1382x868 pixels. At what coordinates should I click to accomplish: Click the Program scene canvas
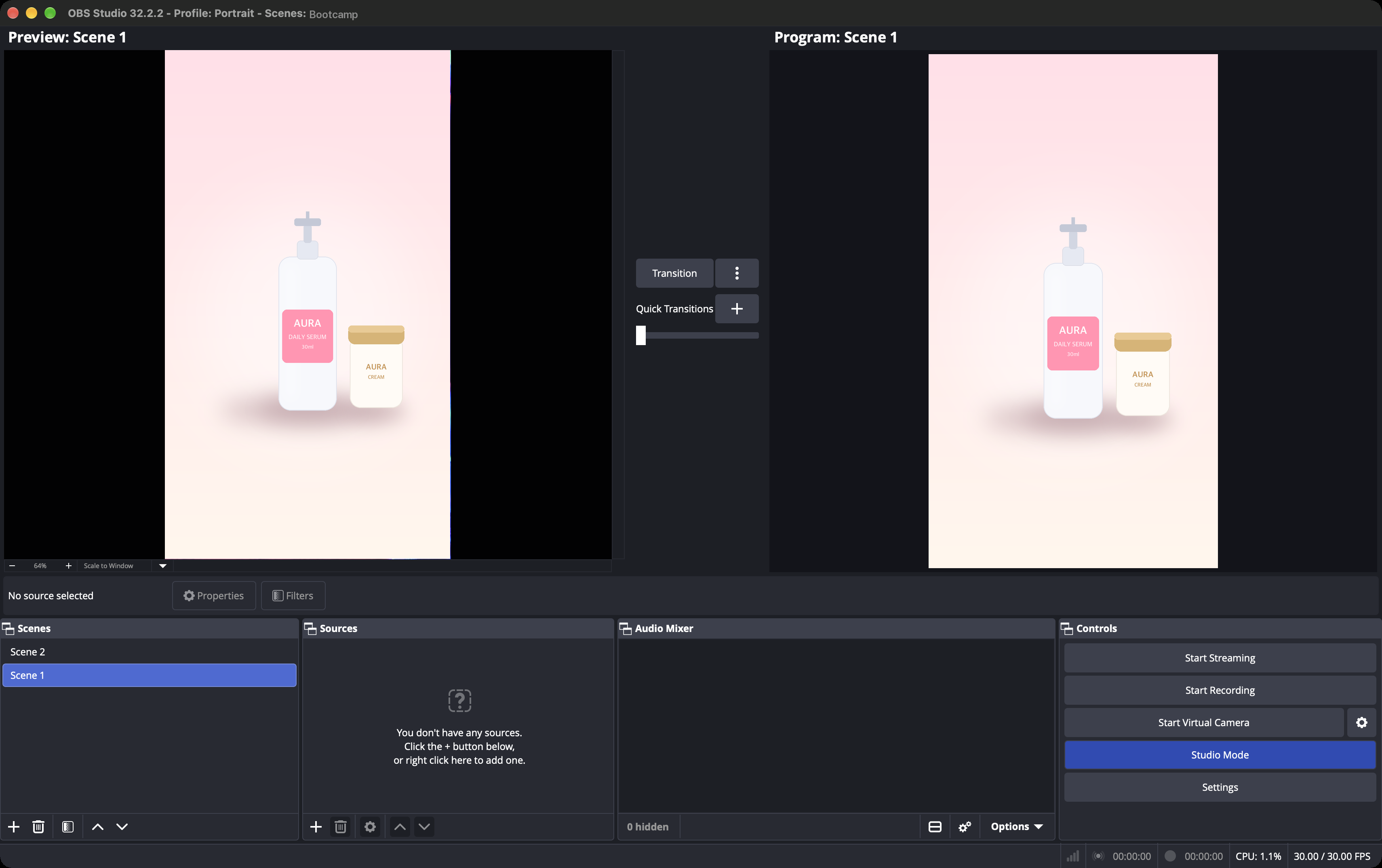point(1072,311)
